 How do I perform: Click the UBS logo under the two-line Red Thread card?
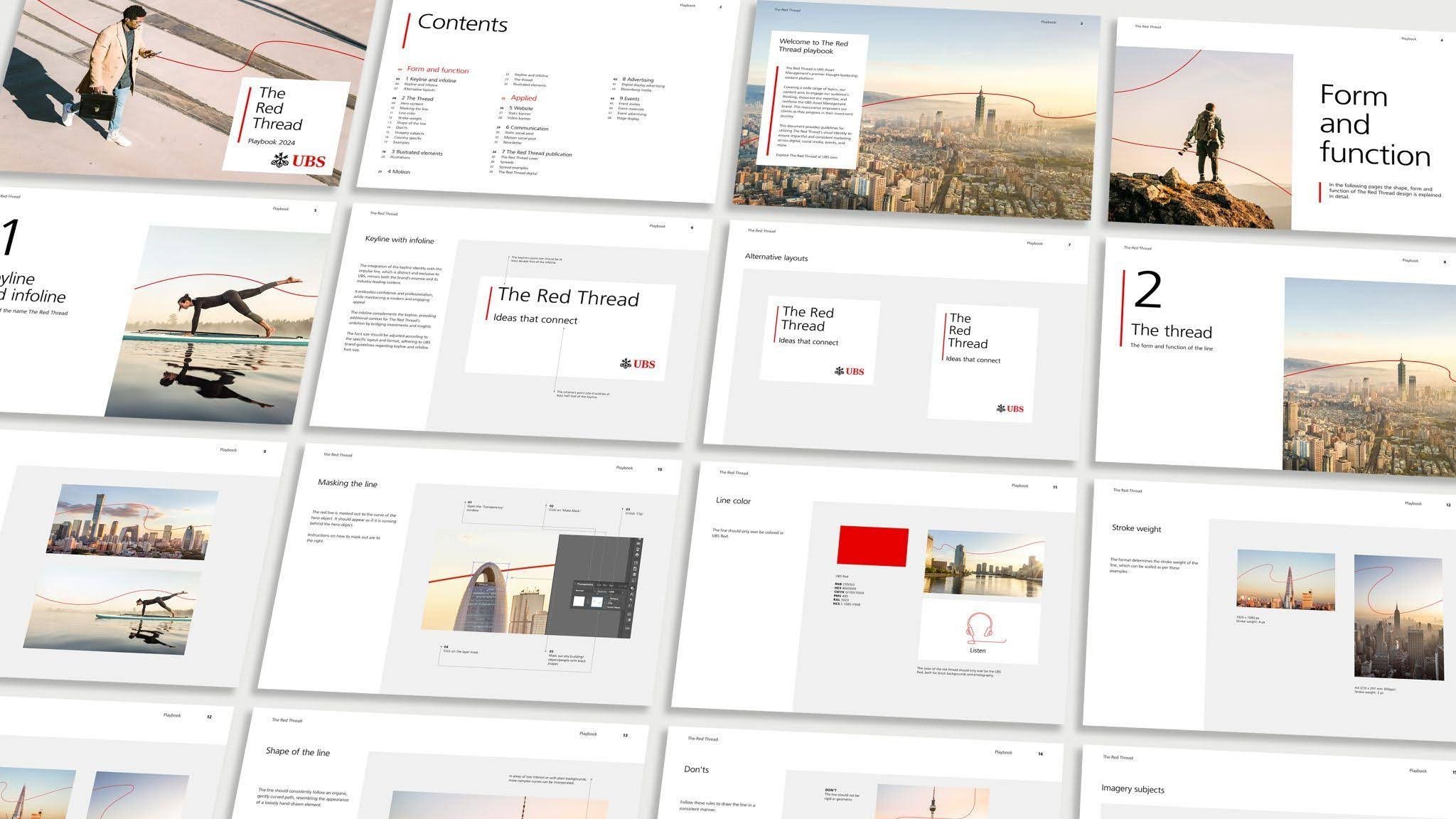click(850, 371)
